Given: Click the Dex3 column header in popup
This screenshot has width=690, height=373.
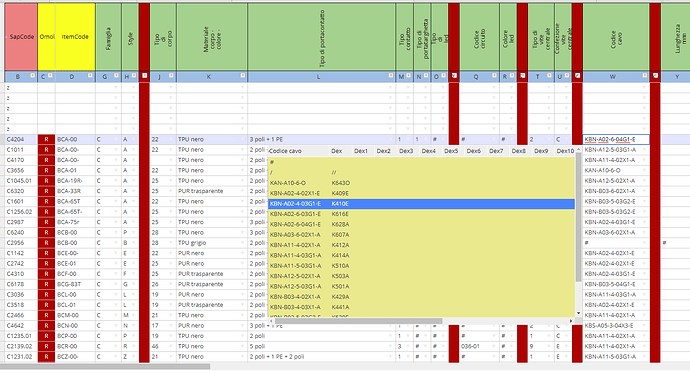Looking at the screenshot, I should point(406,151).
